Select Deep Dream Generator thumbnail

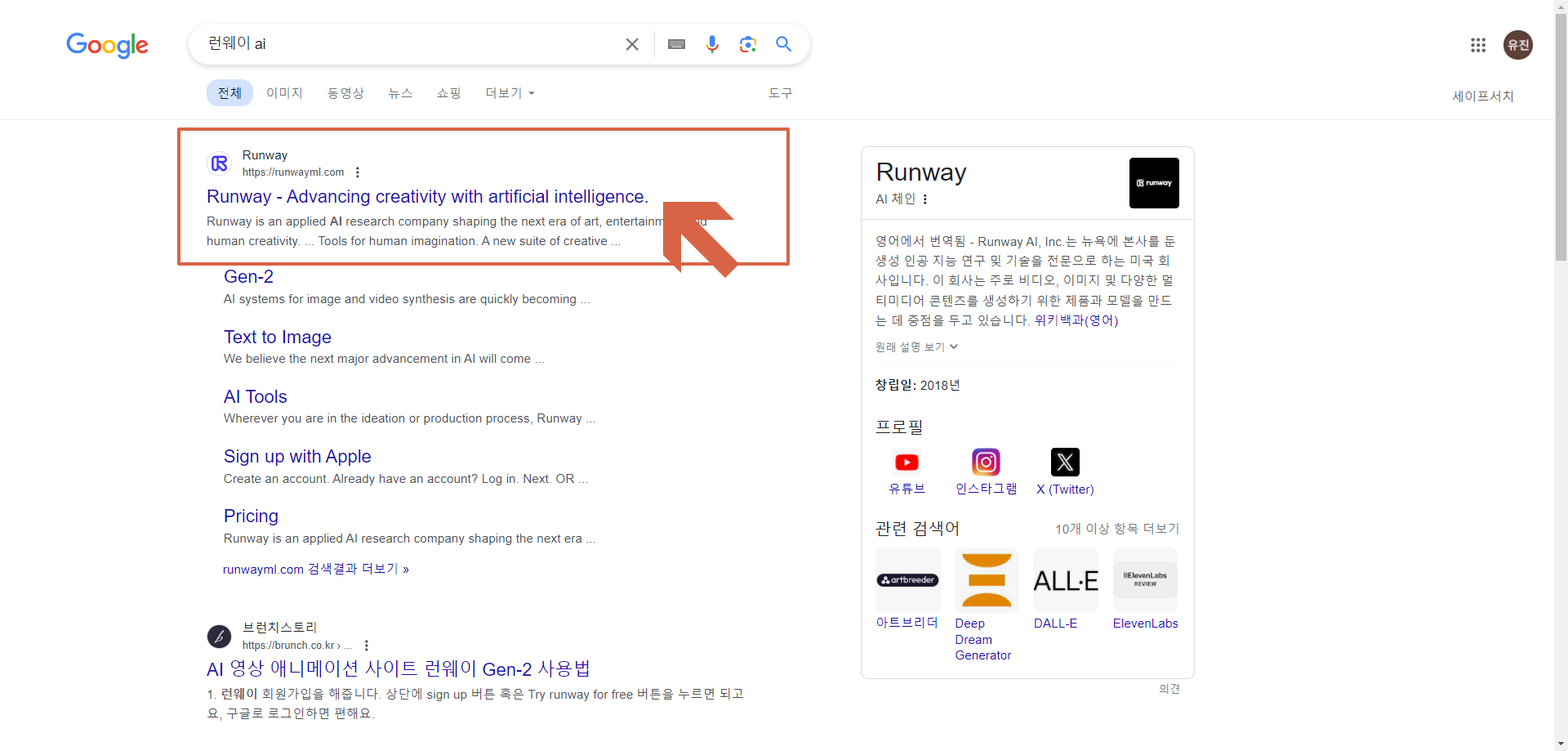[987, 580]
